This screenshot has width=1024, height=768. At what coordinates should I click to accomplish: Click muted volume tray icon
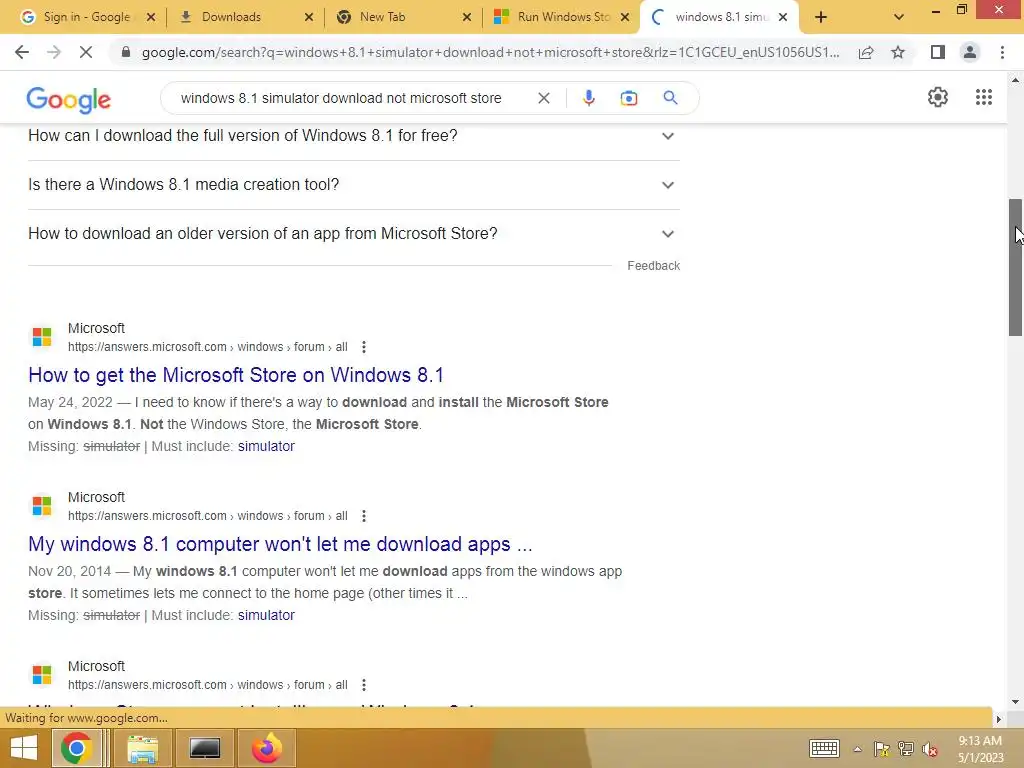pos(929,749)
